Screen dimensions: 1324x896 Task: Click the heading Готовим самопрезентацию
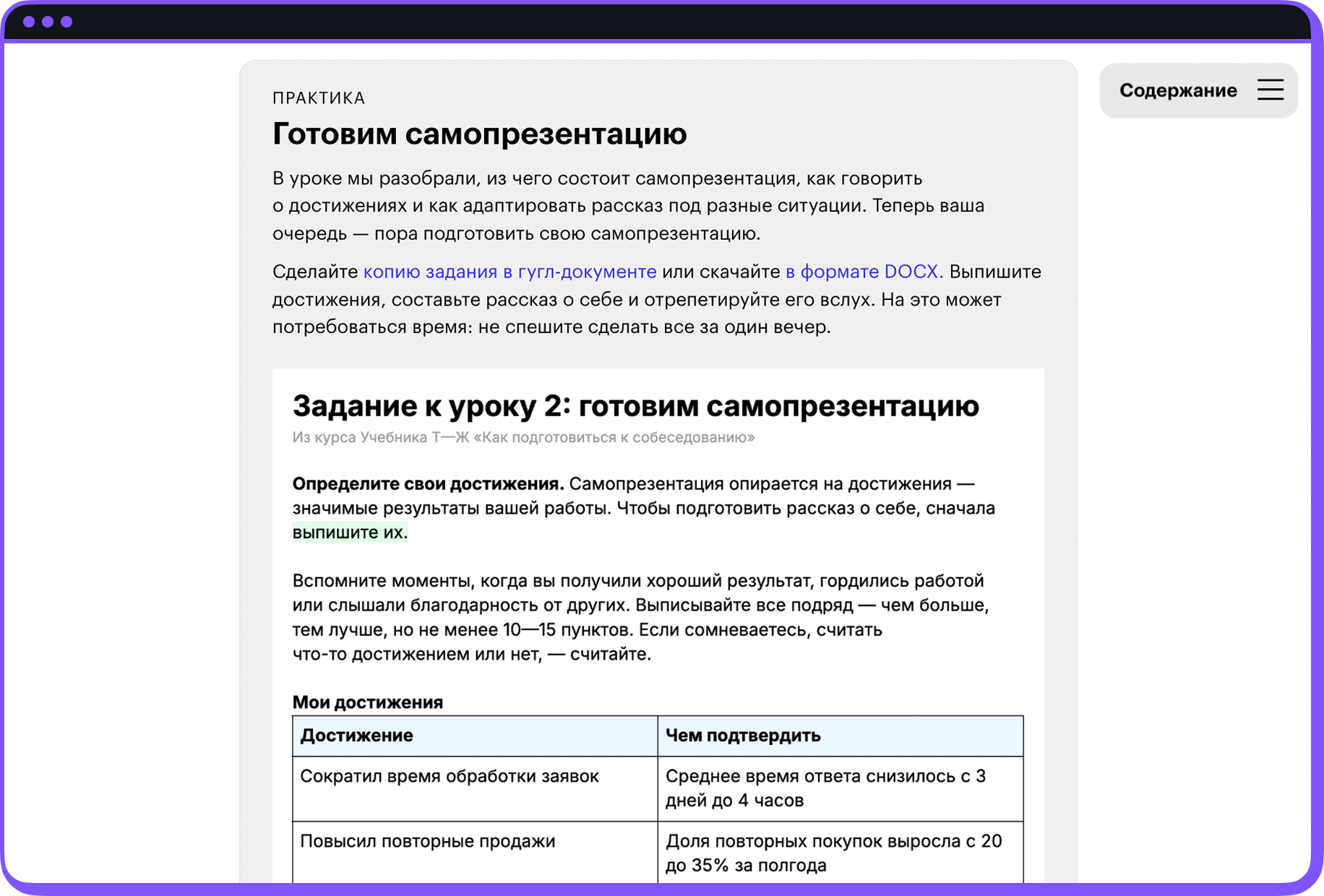(x=479, y=134)
